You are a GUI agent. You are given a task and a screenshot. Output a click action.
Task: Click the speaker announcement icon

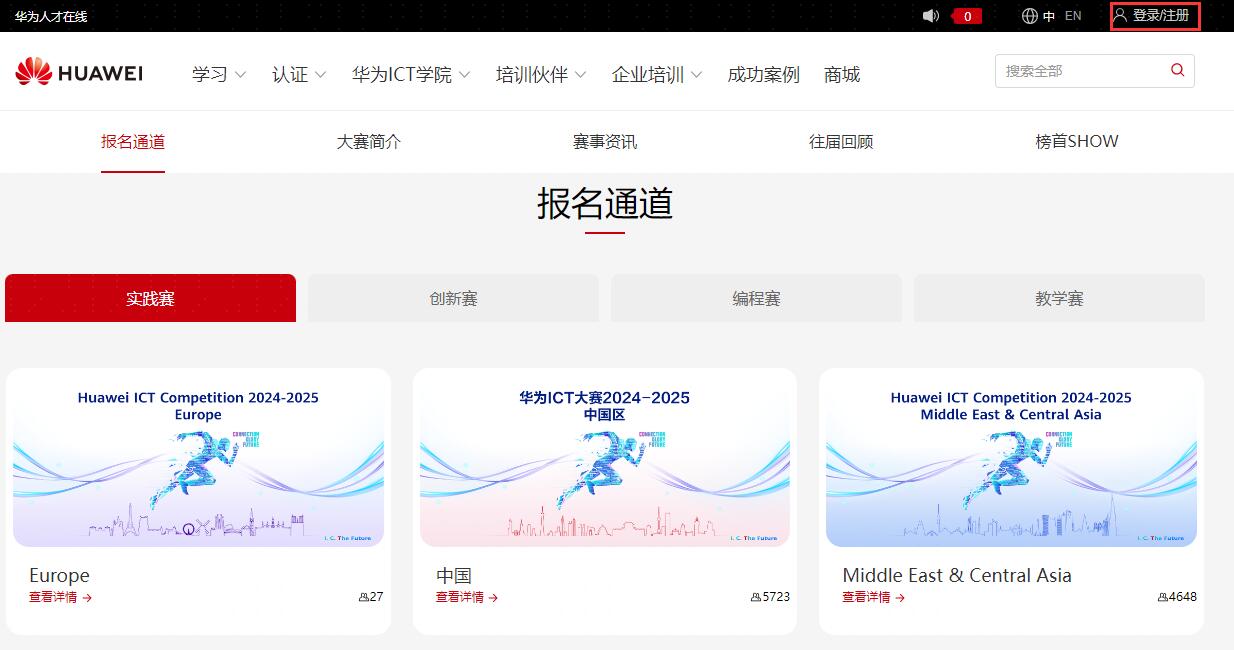[x=931, y=16]
